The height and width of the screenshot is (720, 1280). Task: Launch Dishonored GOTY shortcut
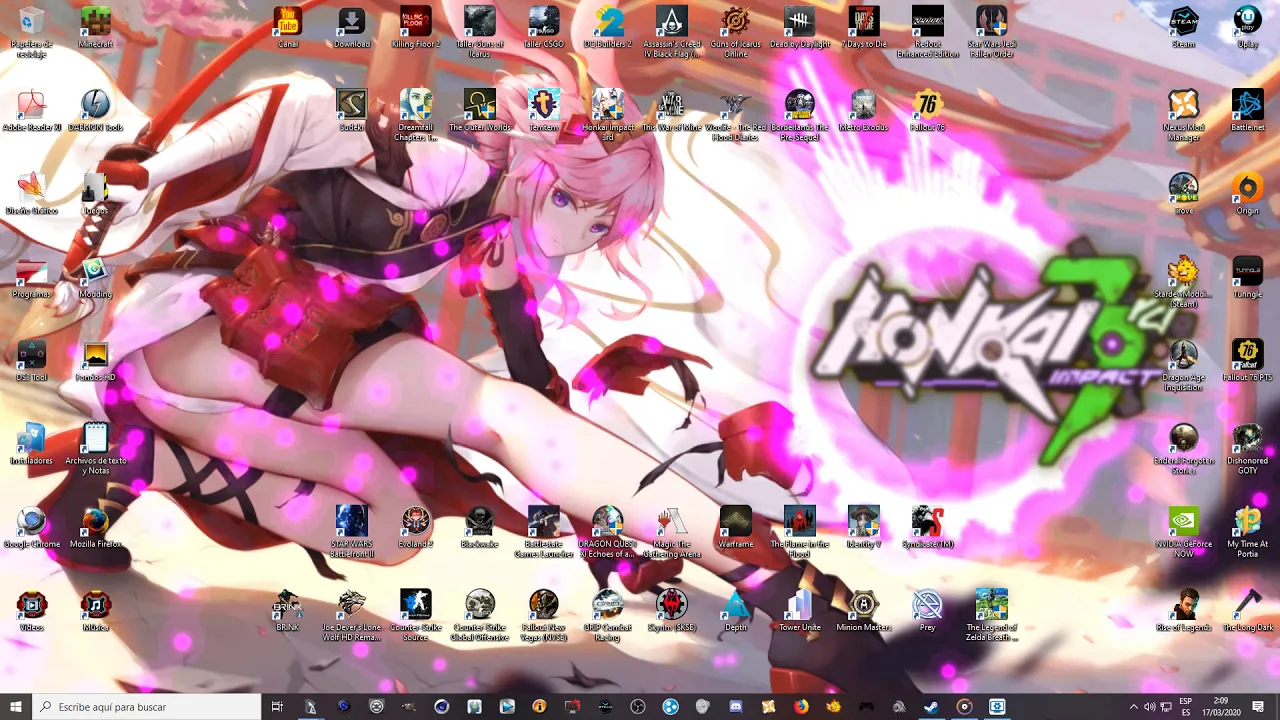(x=1247, y=448)
